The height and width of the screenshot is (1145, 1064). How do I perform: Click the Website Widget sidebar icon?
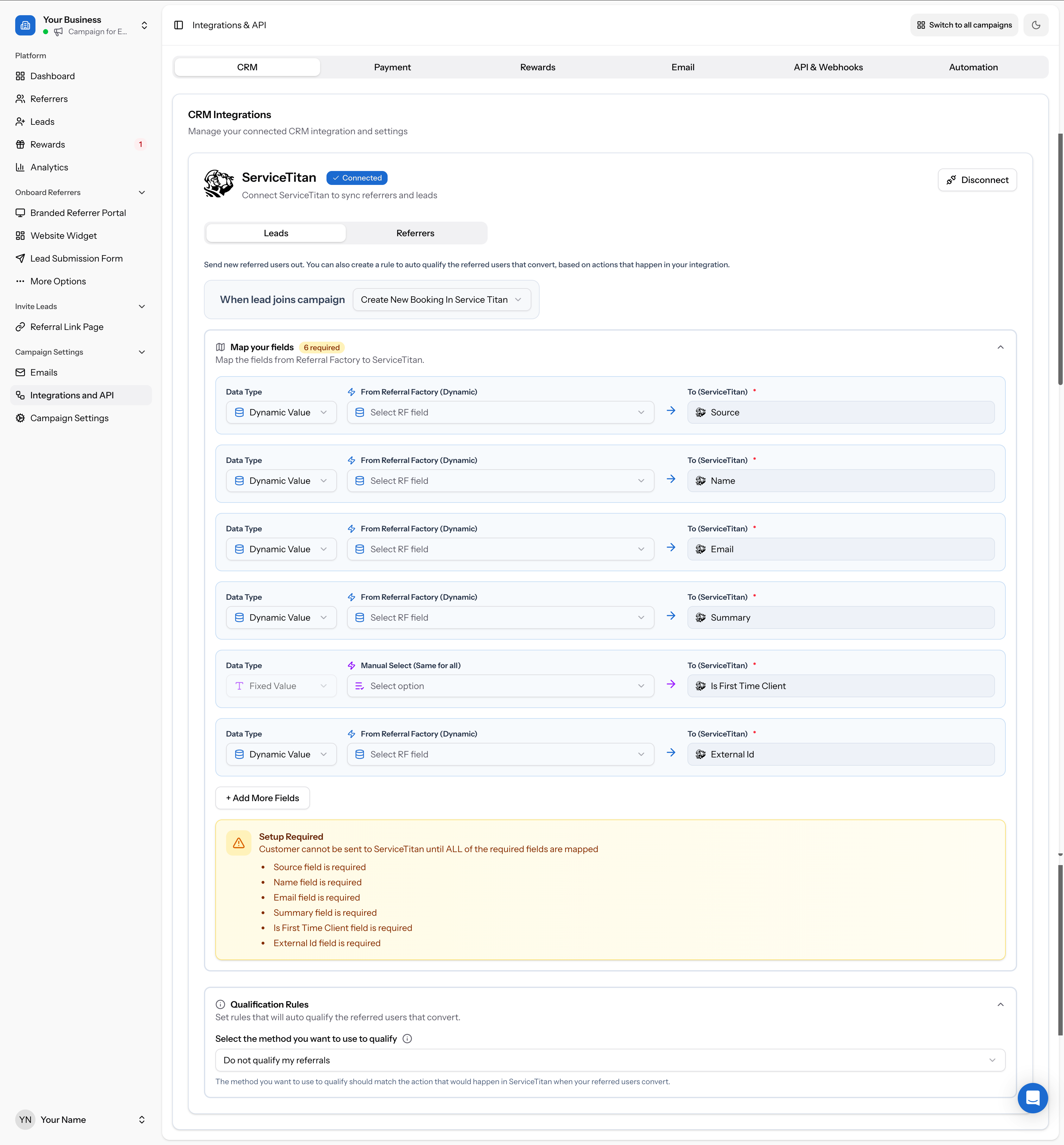(20, 236)
